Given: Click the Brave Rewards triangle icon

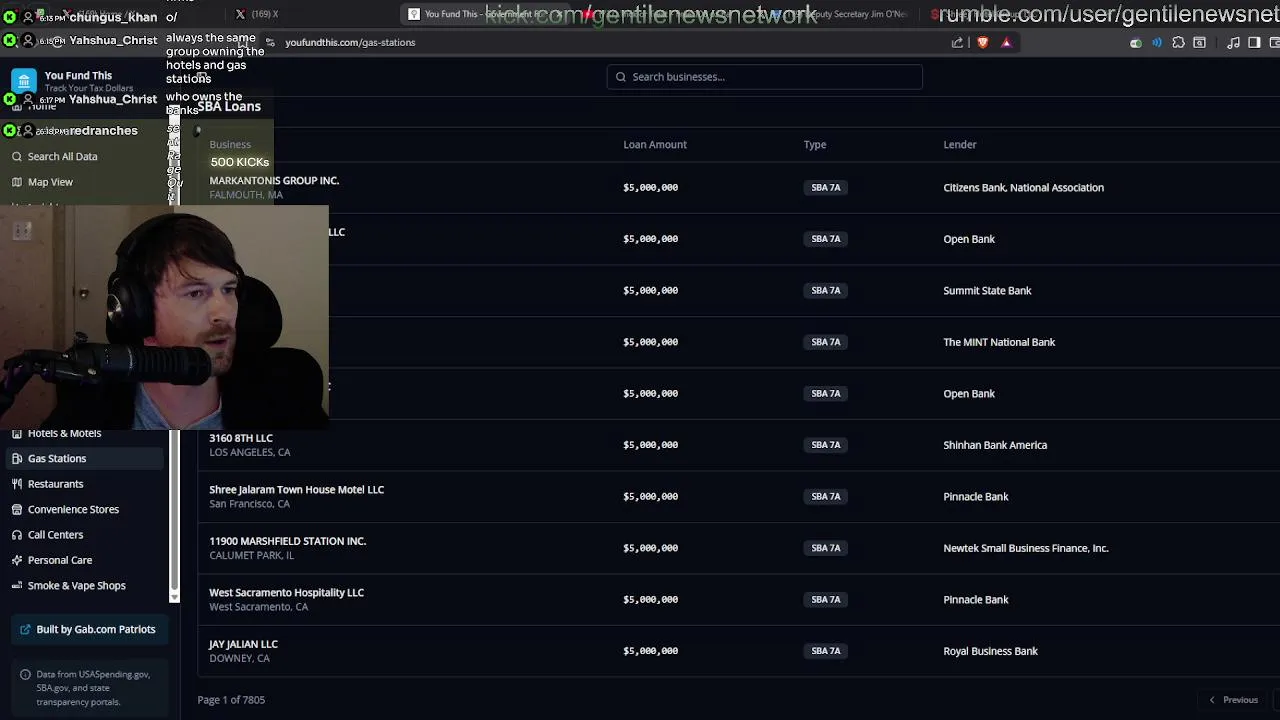Looking at the screenshot, I should pyautogui.click(x=1006, y=42).
